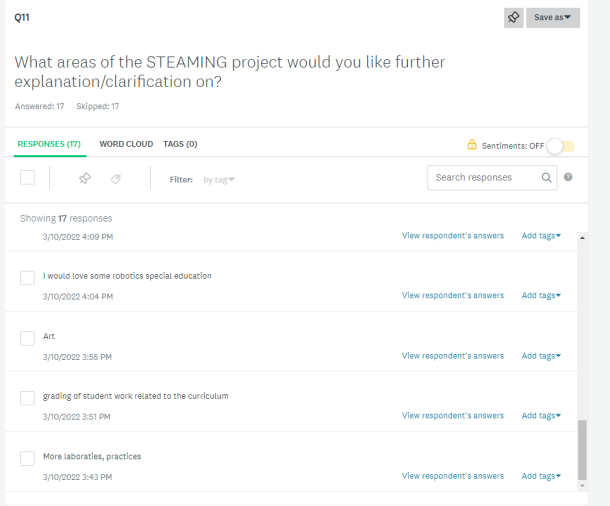
Task: Click the scrollbar up arrow in responses list
Action: click(x=582, y=238)
